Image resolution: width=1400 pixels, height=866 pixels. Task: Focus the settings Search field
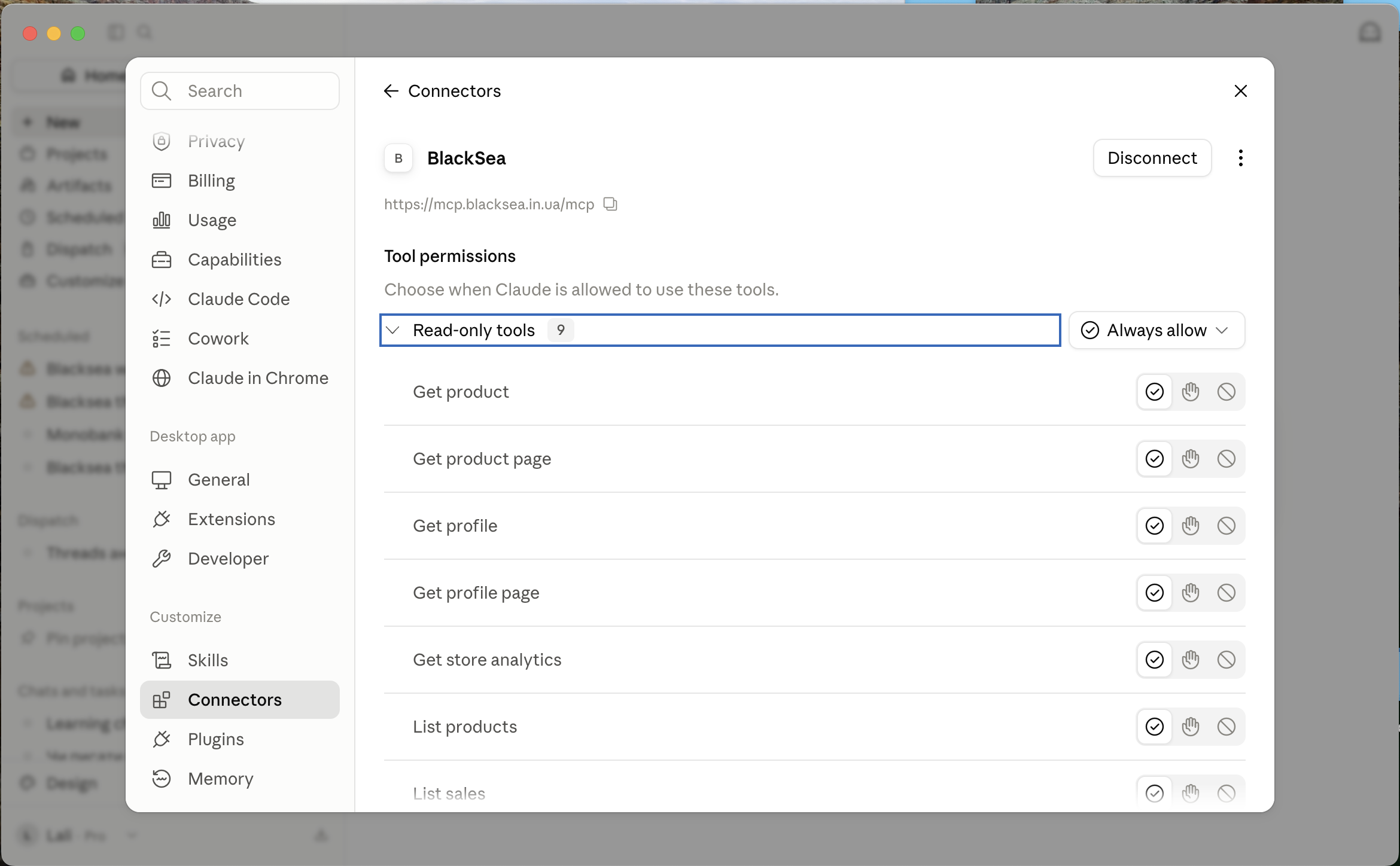[x=240, y=91]
